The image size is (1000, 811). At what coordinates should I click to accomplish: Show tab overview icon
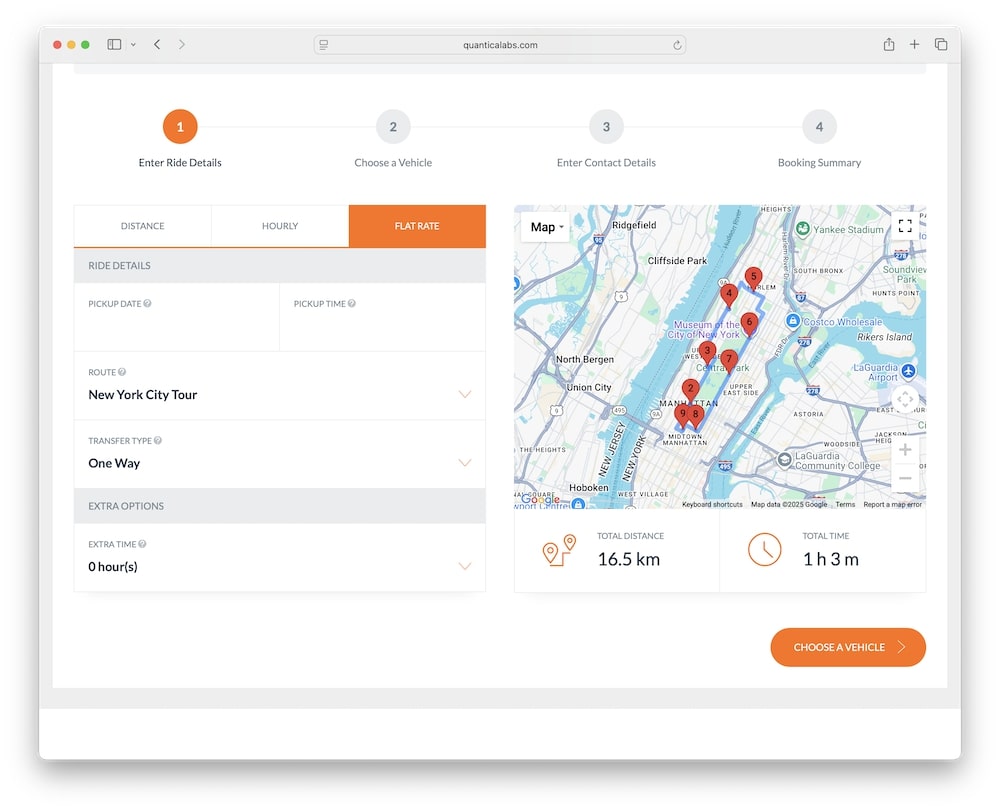click(941, 44)
